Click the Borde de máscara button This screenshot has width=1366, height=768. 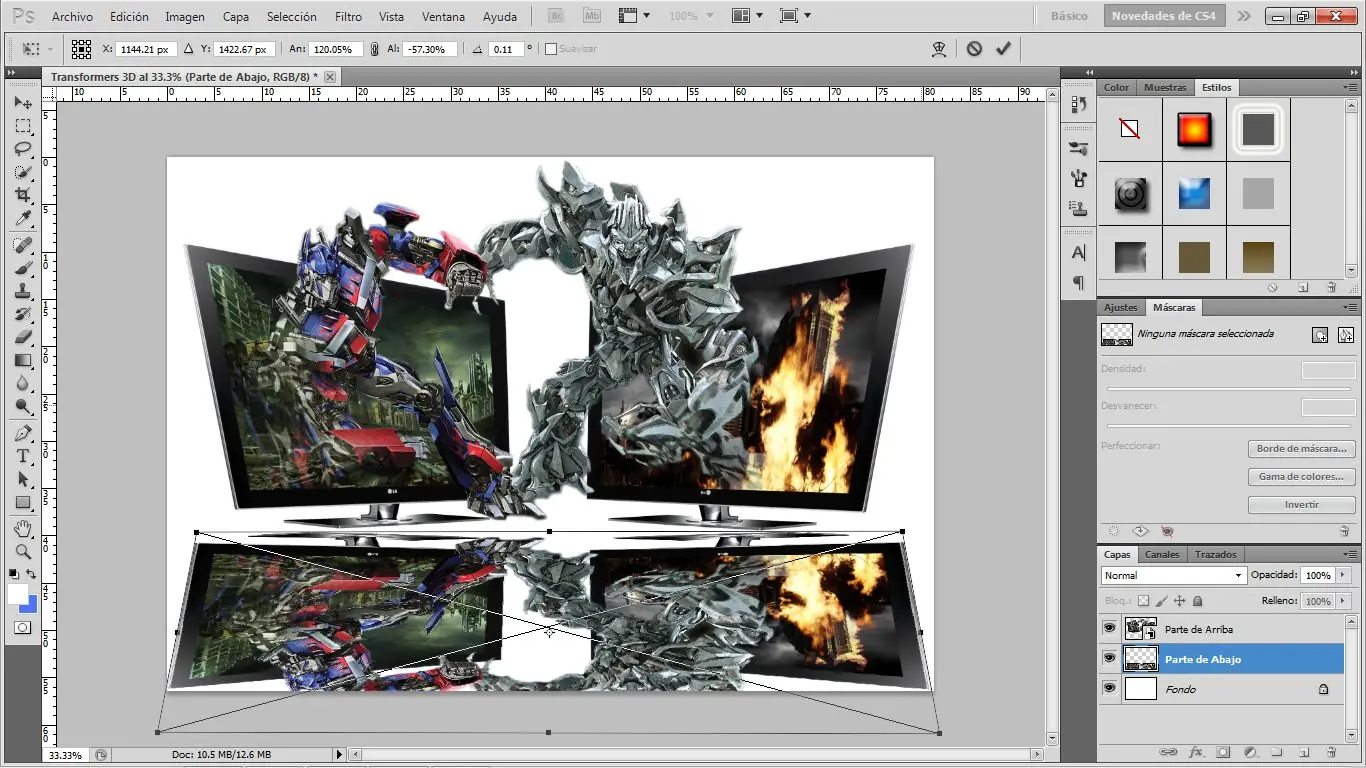pos(1301,449)
